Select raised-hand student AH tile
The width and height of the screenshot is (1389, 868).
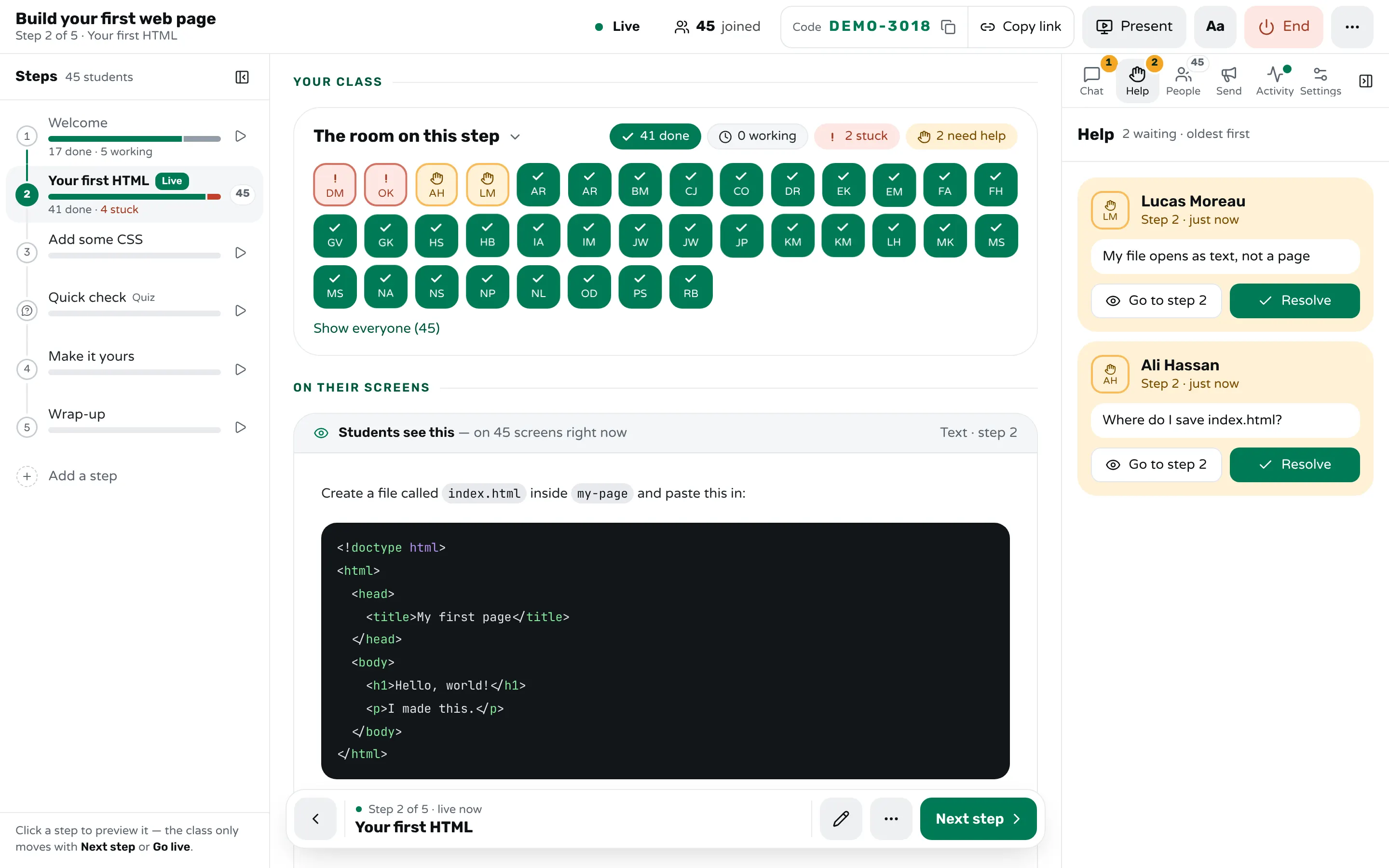click(436, 185)
